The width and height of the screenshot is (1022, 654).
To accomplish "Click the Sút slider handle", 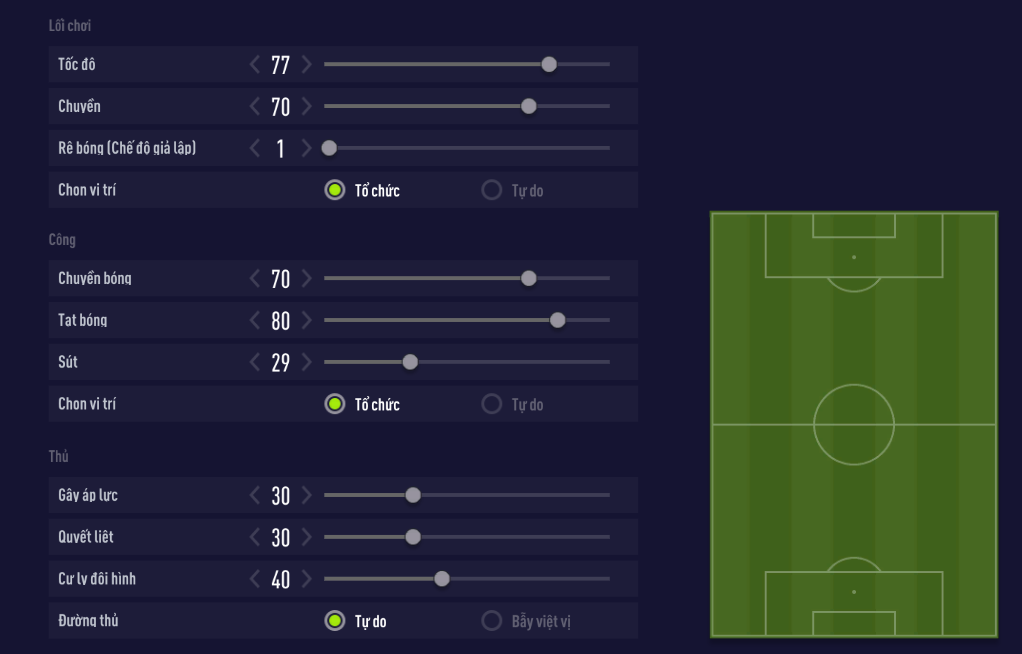I will click(x=410, y=362).
